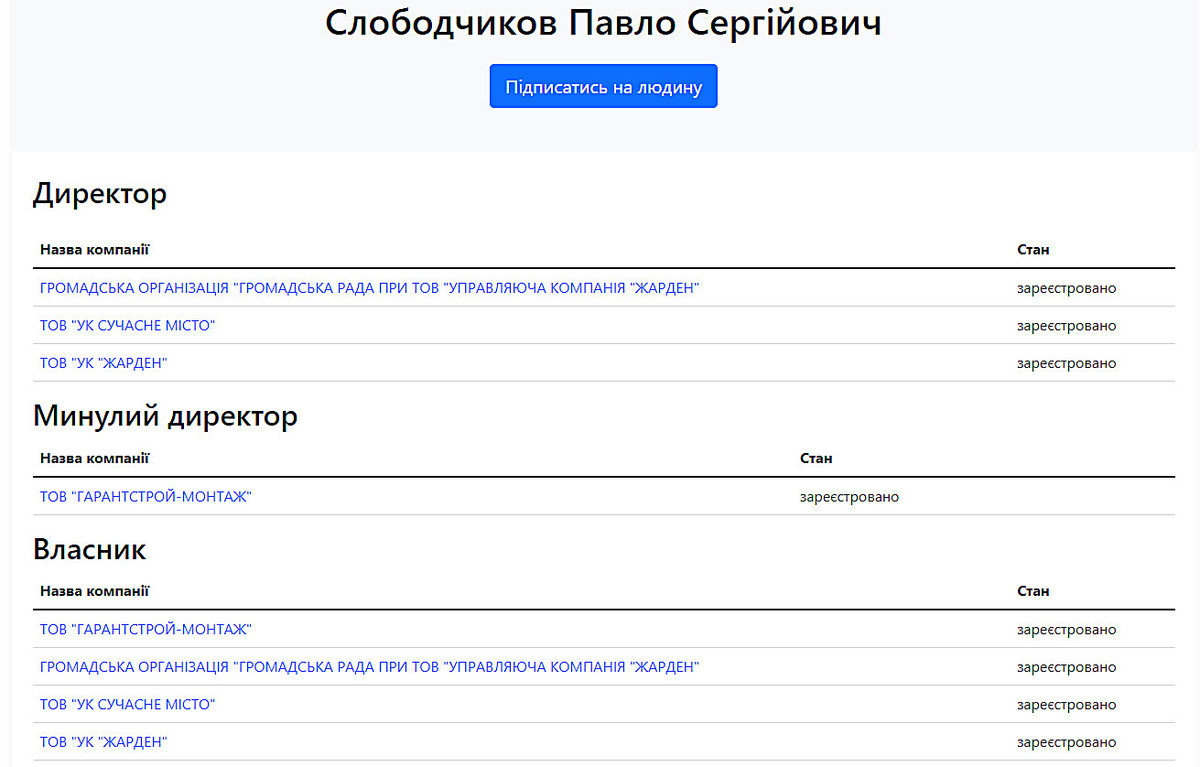Click 'Назва компанії' header in Минулий директор table

coord(94,459)
